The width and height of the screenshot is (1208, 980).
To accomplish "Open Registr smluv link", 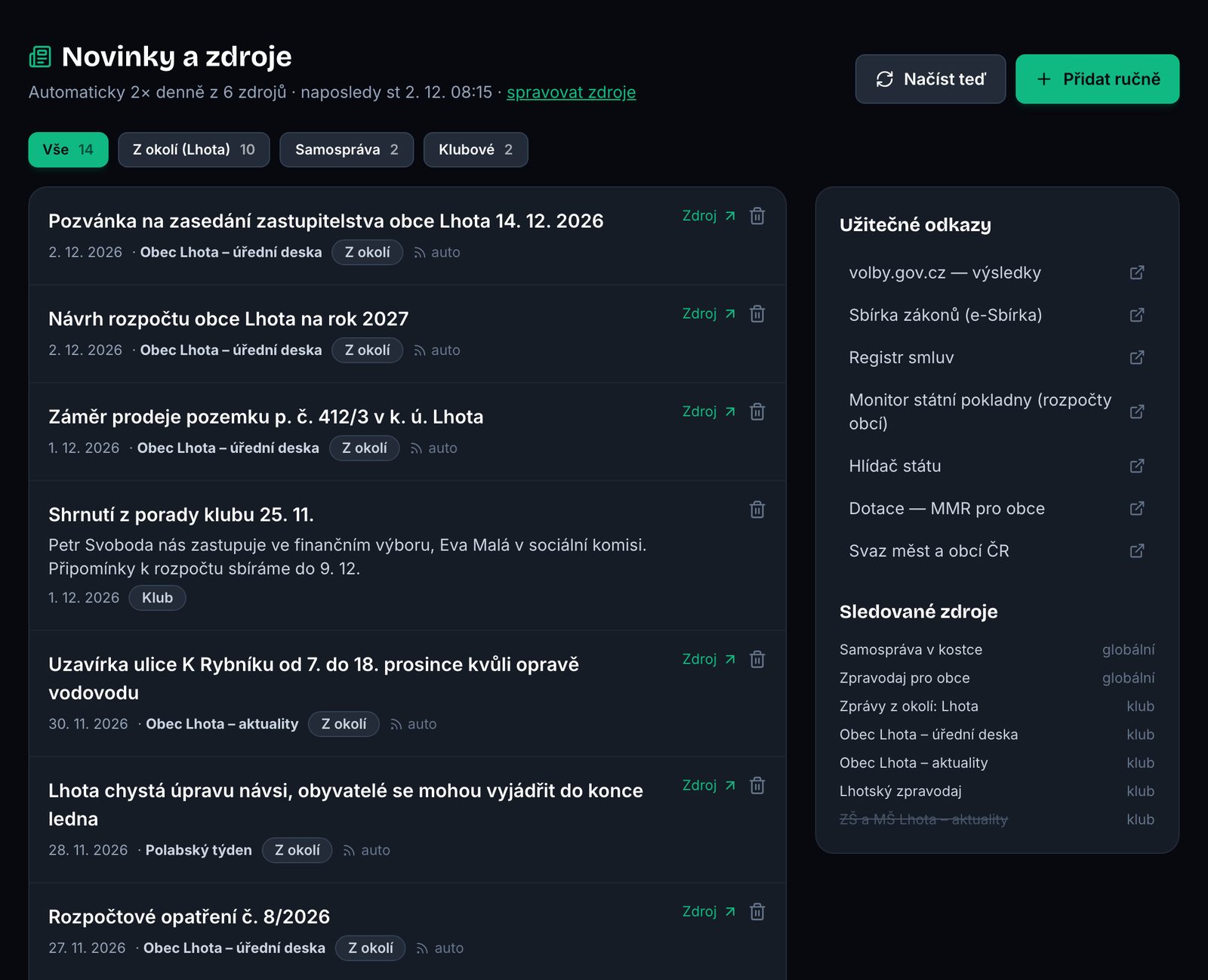I will point(997,357).
